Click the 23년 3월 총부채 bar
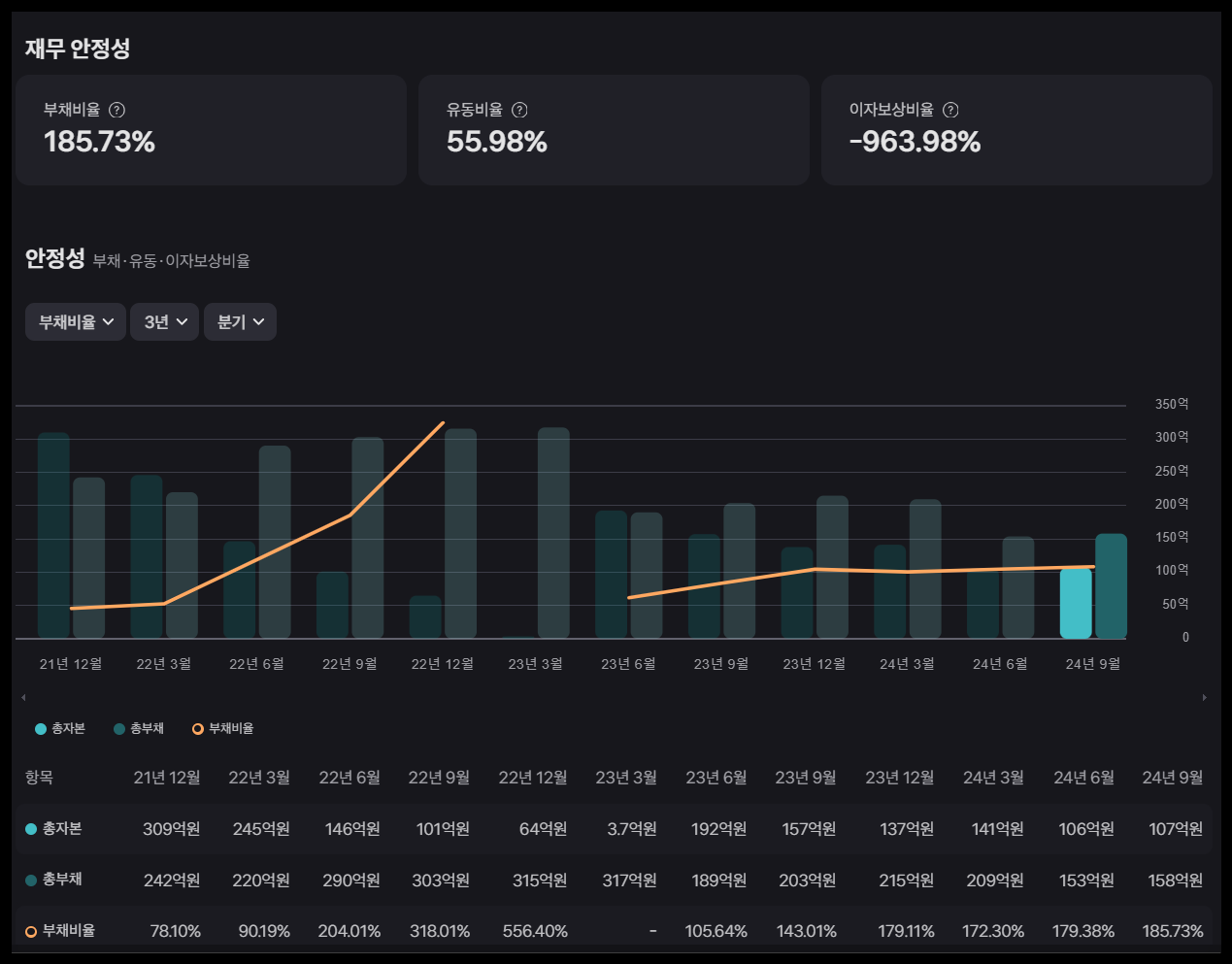This screenshot has width=1232, height=964. [553, 533]
